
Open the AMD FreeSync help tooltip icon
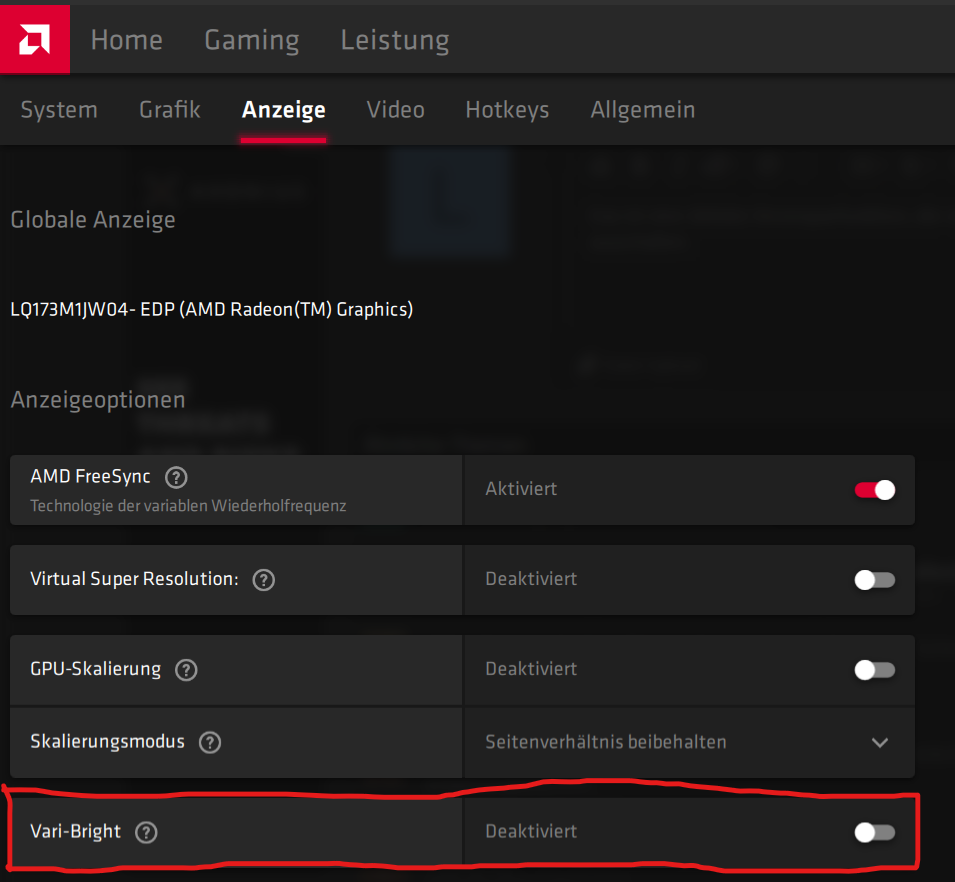tap(176, 477)
